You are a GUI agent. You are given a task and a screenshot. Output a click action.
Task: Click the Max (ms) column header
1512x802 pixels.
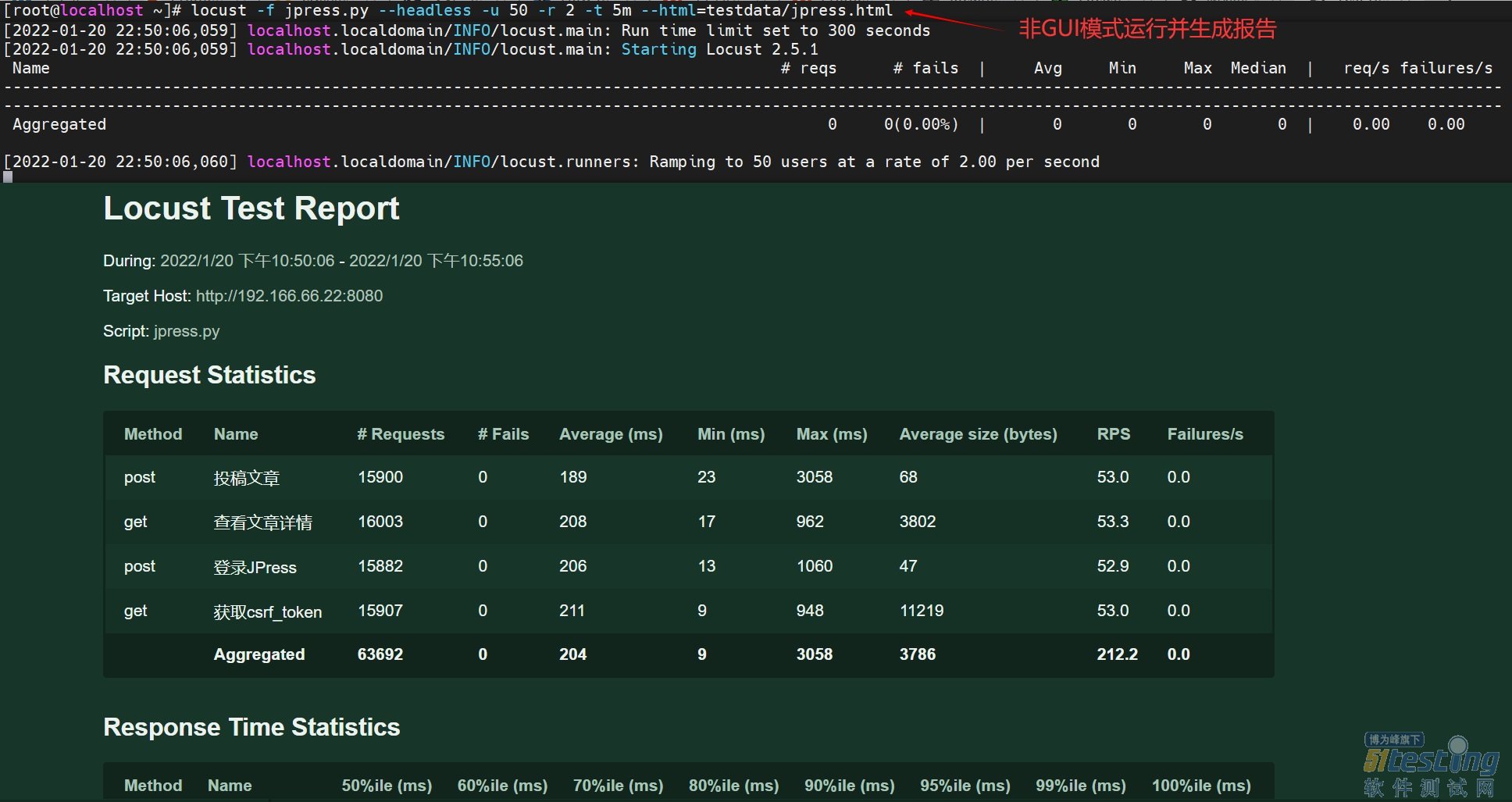tap(832, 434)
